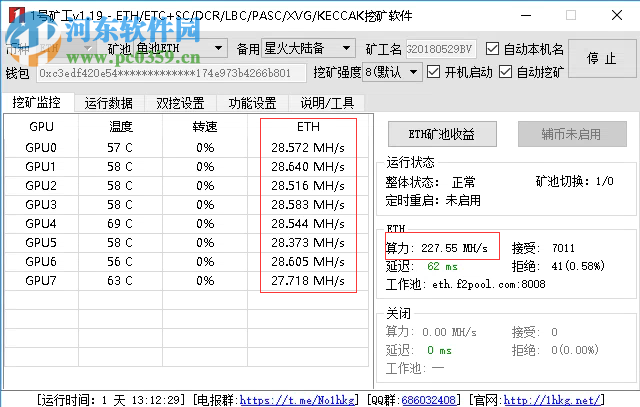Image resolution: width=640 pixels, height=407 pixels.
Task: Click the 辅币未启用 button
Action: point(572,134)
